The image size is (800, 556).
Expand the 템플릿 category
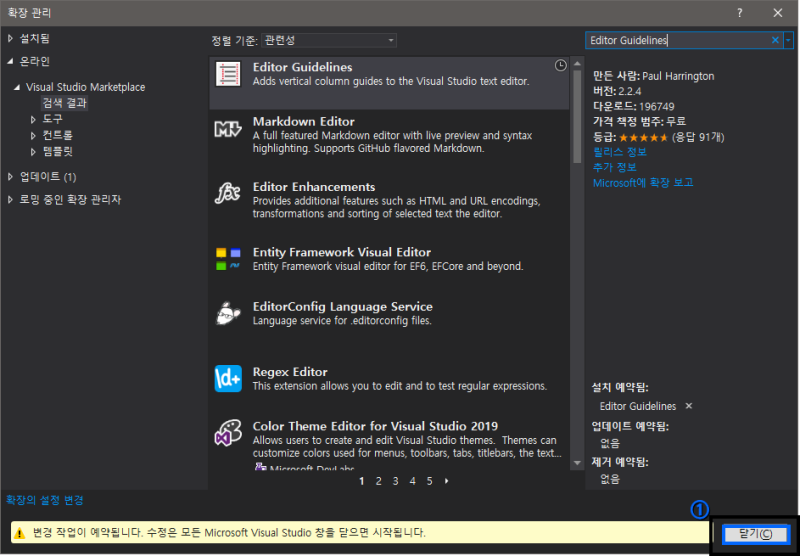click(33, 152)
